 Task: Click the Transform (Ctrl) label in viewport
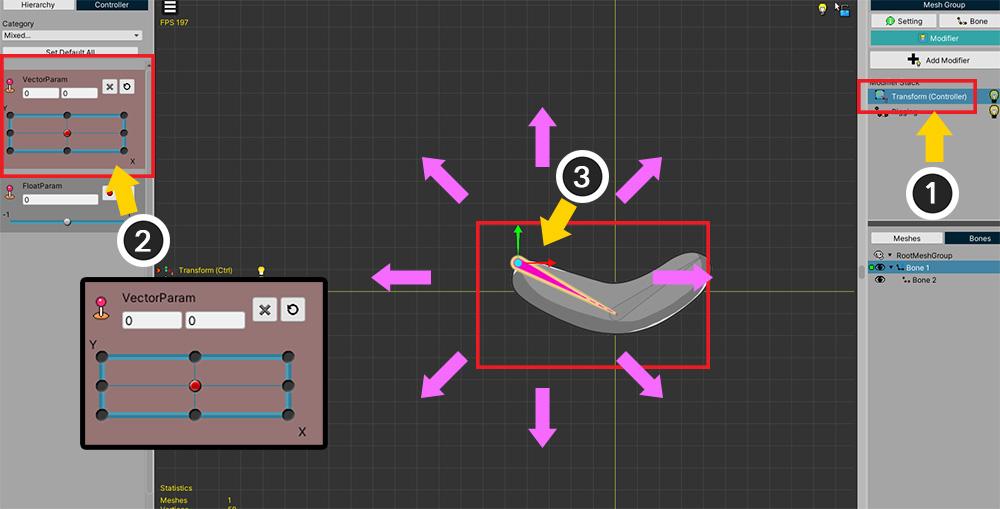[205, 270]
